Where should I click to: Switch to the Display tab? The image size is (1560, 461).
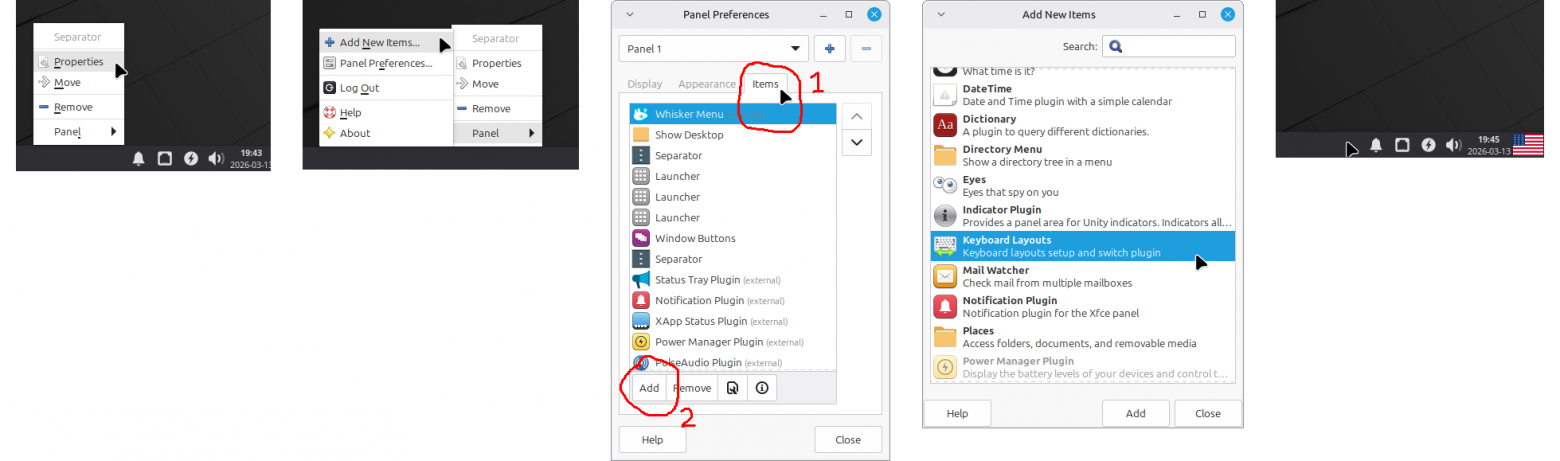[645, 84]
